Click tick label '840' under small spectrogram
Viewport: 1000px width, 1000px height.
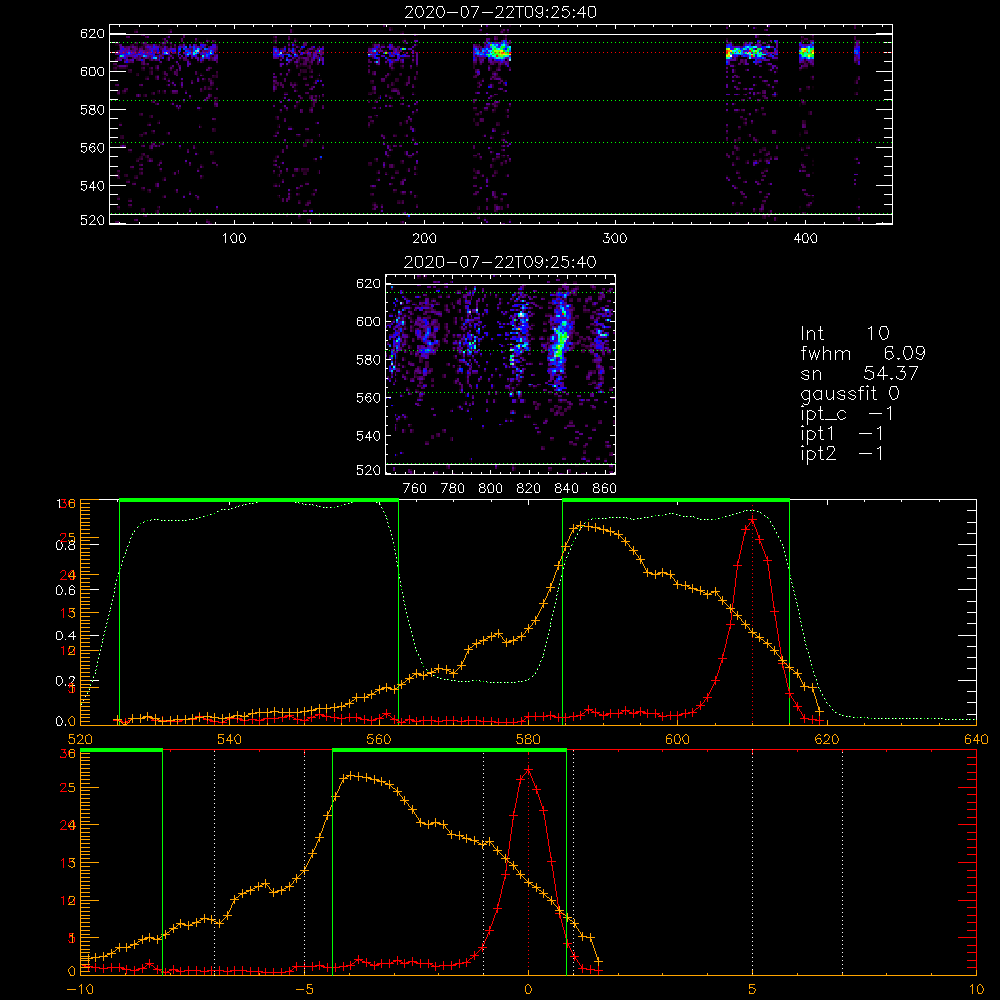pyautogui.click(x=566, y=489)
